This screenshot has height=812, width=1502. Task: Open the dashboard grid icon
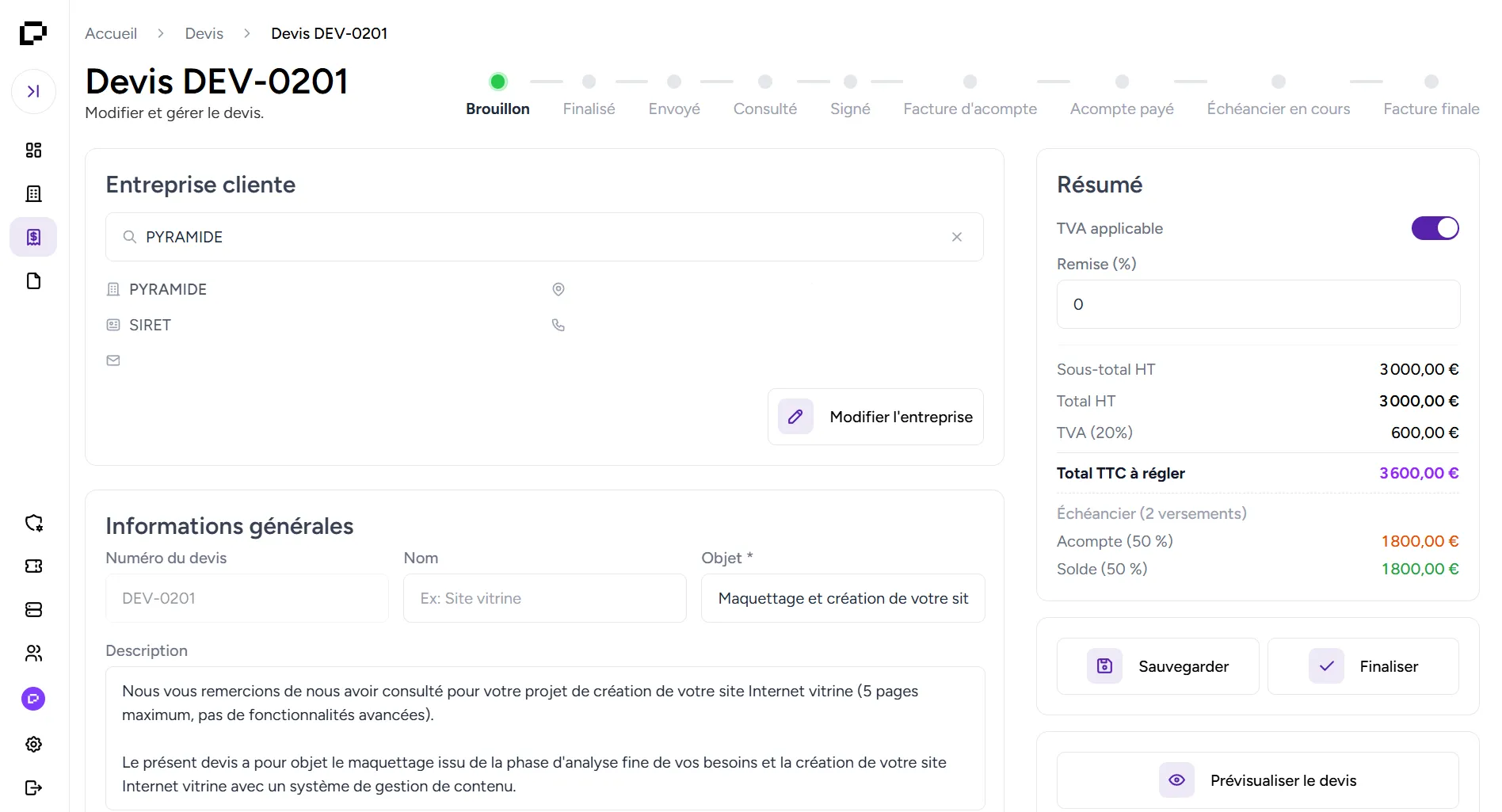[x=33, y=151]
